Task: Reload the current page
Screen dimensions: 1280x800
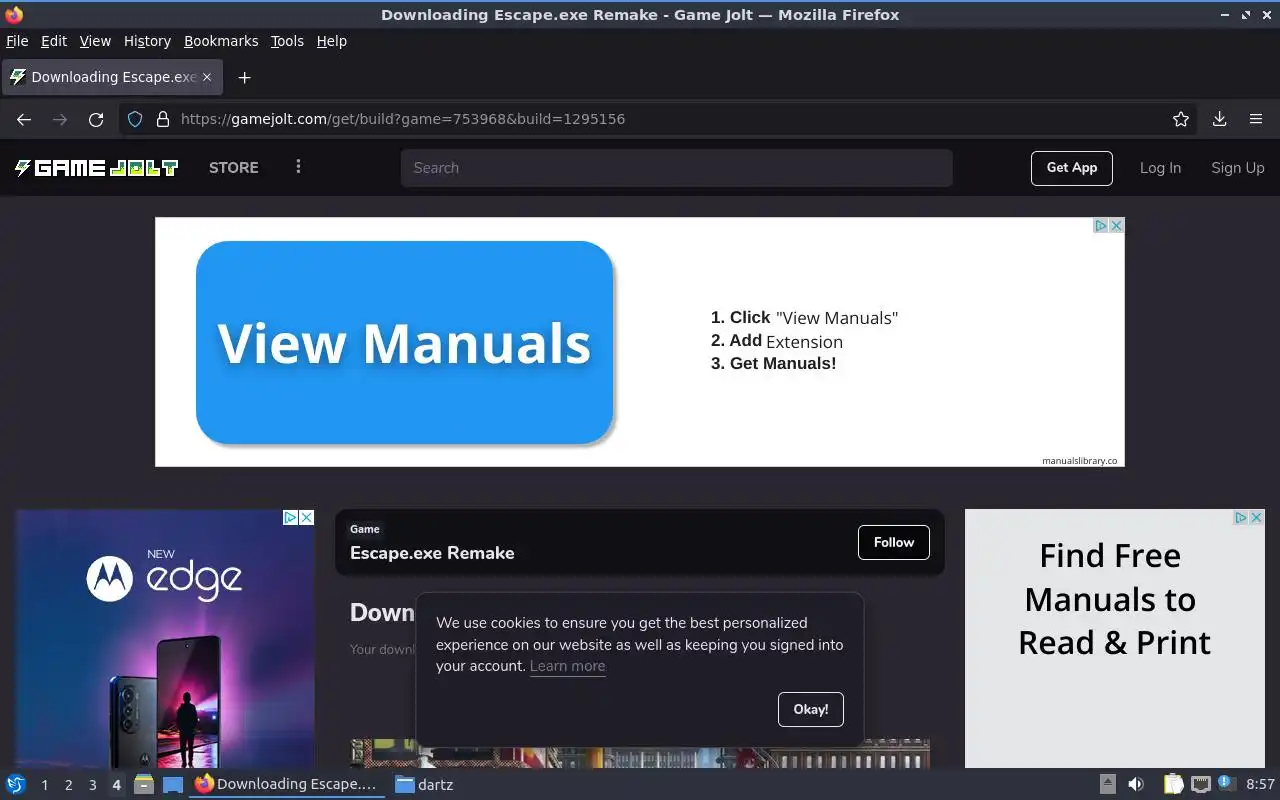Action: [x=96, y=119]
